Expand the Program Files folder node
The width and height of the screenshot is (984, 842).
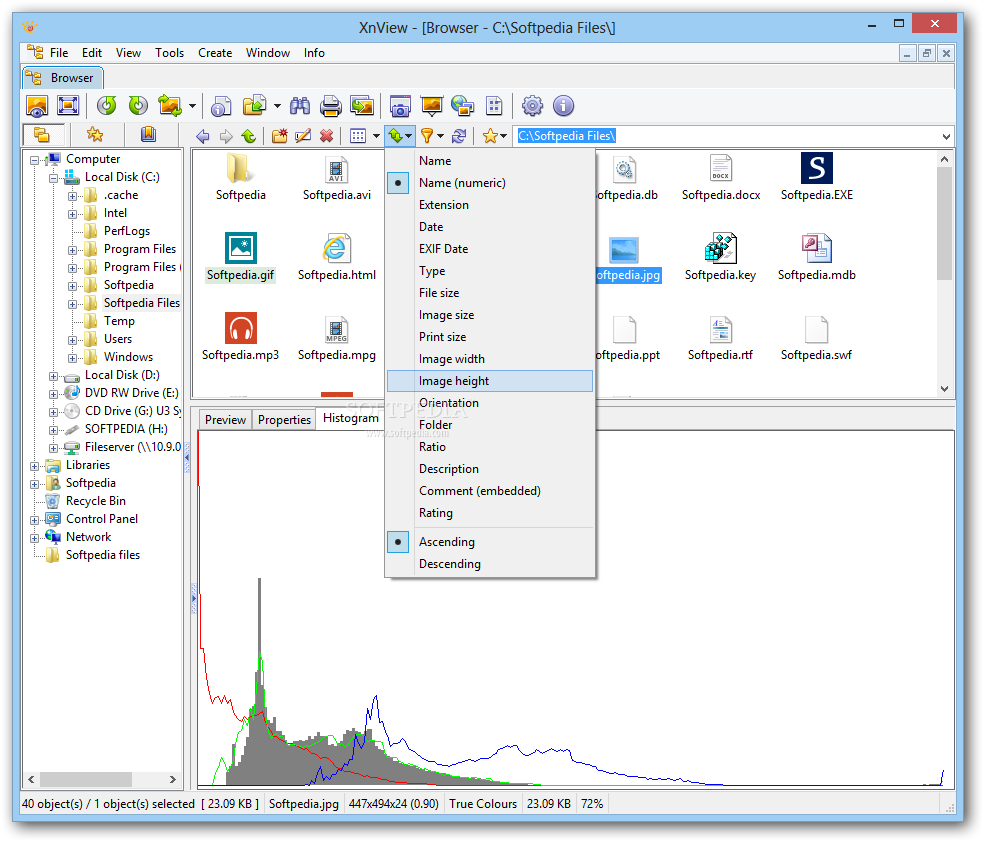(x=72, y=250)
